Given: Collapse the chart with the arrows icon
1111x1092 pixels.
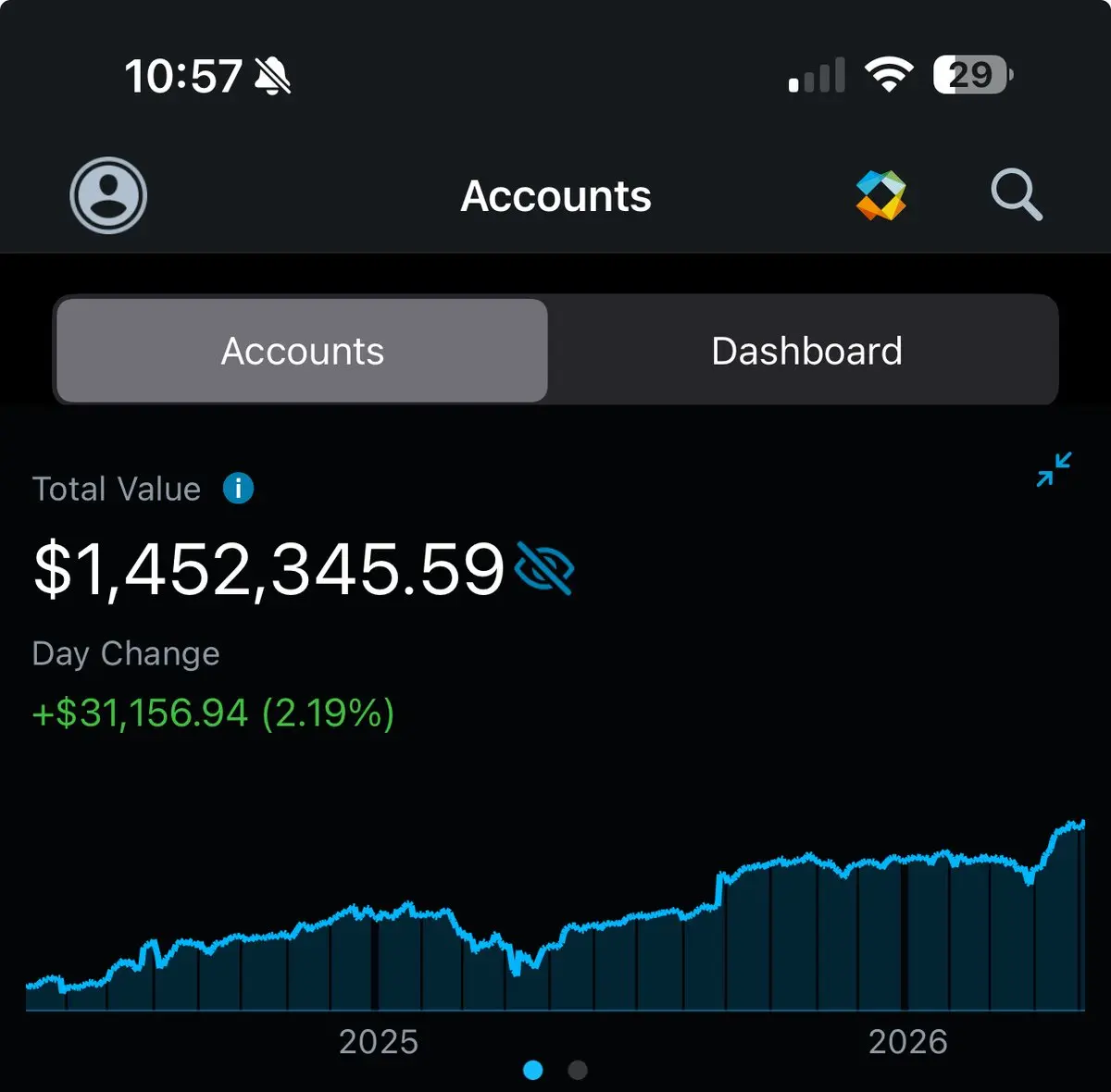Looking at the screenshot, I should [1054, 469].
